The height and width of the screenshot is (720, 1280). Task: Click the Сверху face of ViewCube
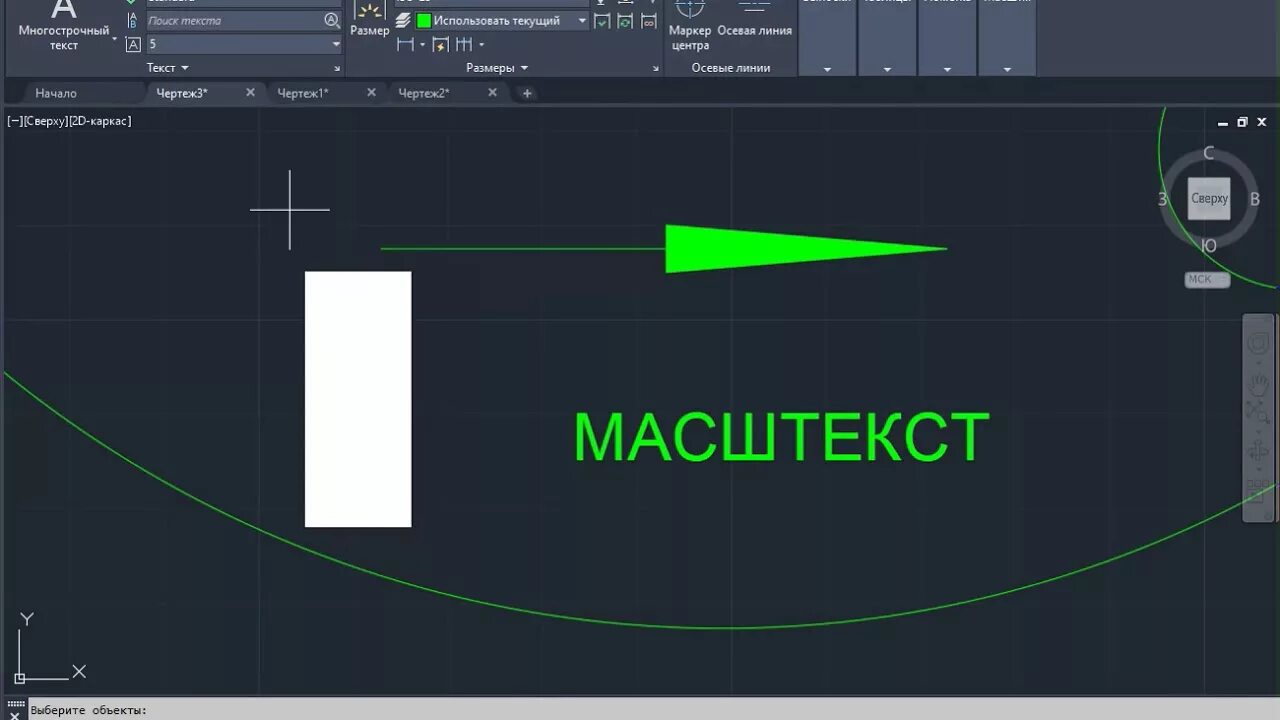[x=1209, y=199]
